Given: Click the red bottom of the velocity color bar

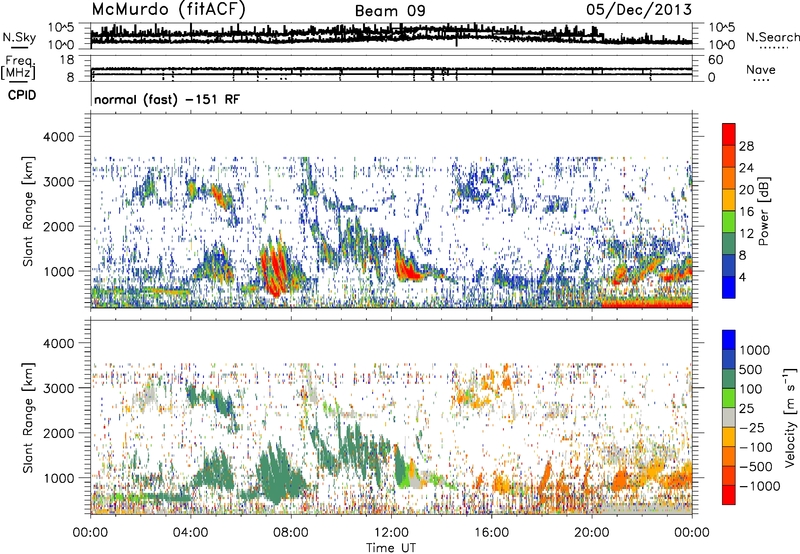Looking at the screenshot, I should point(729,495).
